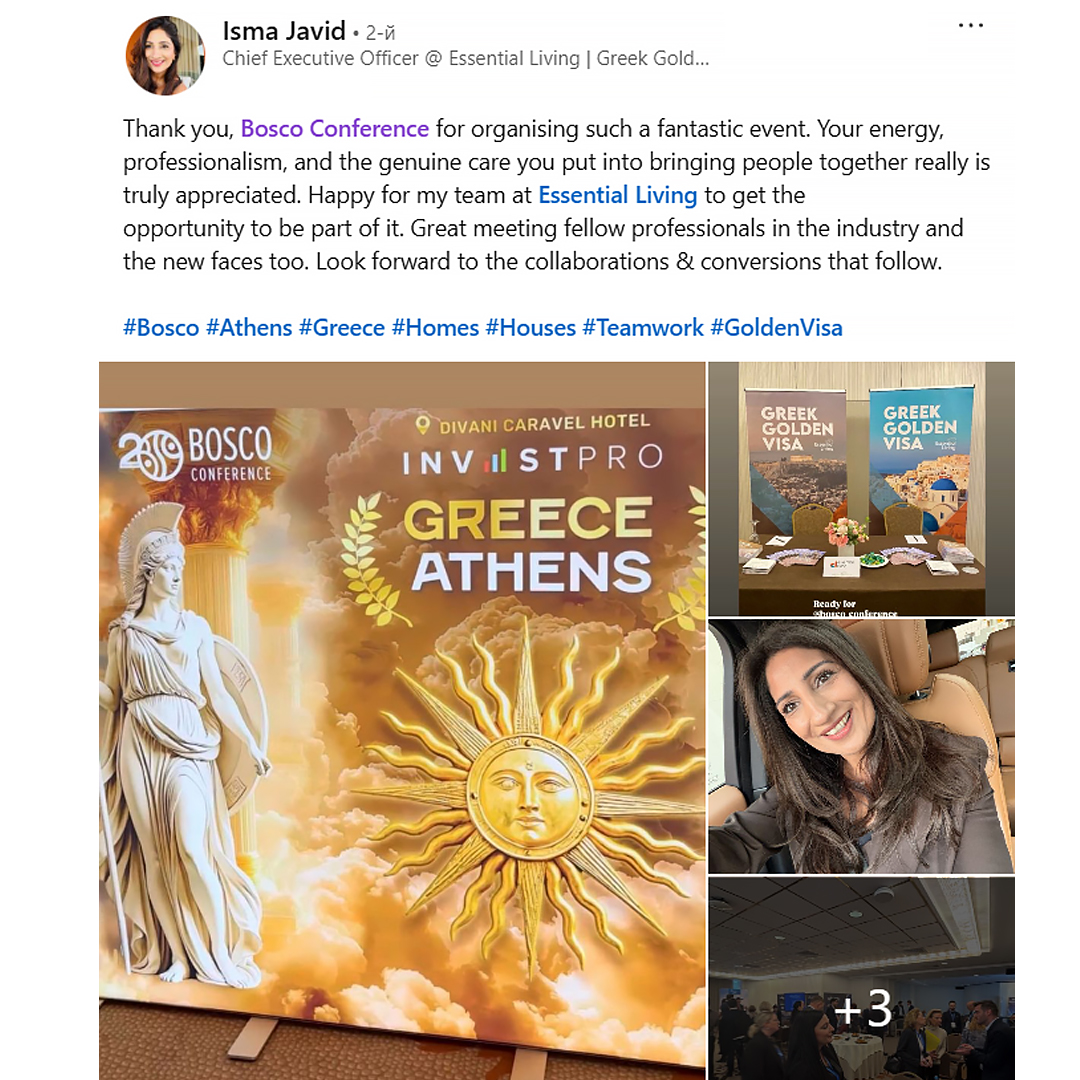Select the #Athens hashtag

249,327
